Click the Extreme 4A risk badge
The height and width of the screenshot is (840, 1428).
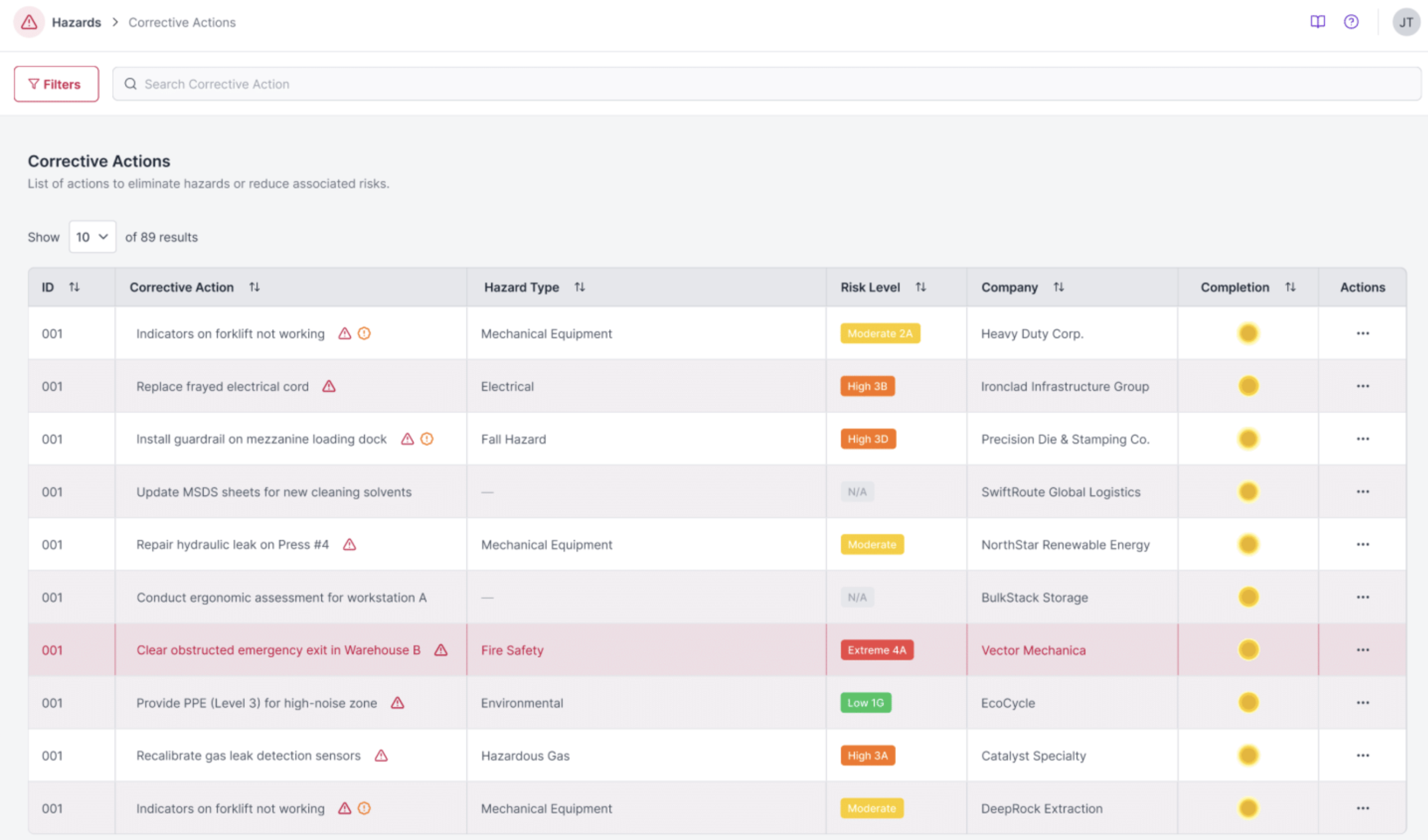(877, 650)
